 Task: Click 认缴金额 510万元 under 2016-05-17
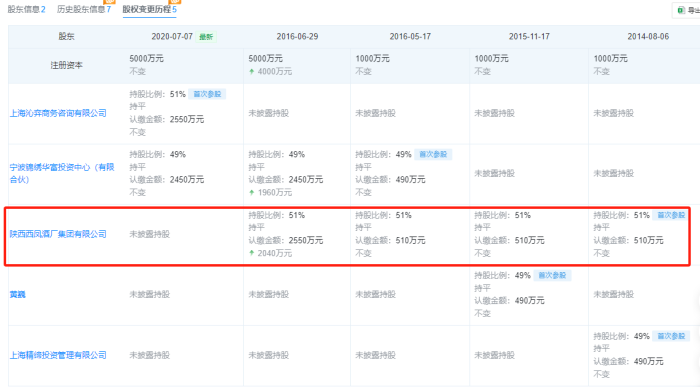pyautogui.click(x=390, y=240)
